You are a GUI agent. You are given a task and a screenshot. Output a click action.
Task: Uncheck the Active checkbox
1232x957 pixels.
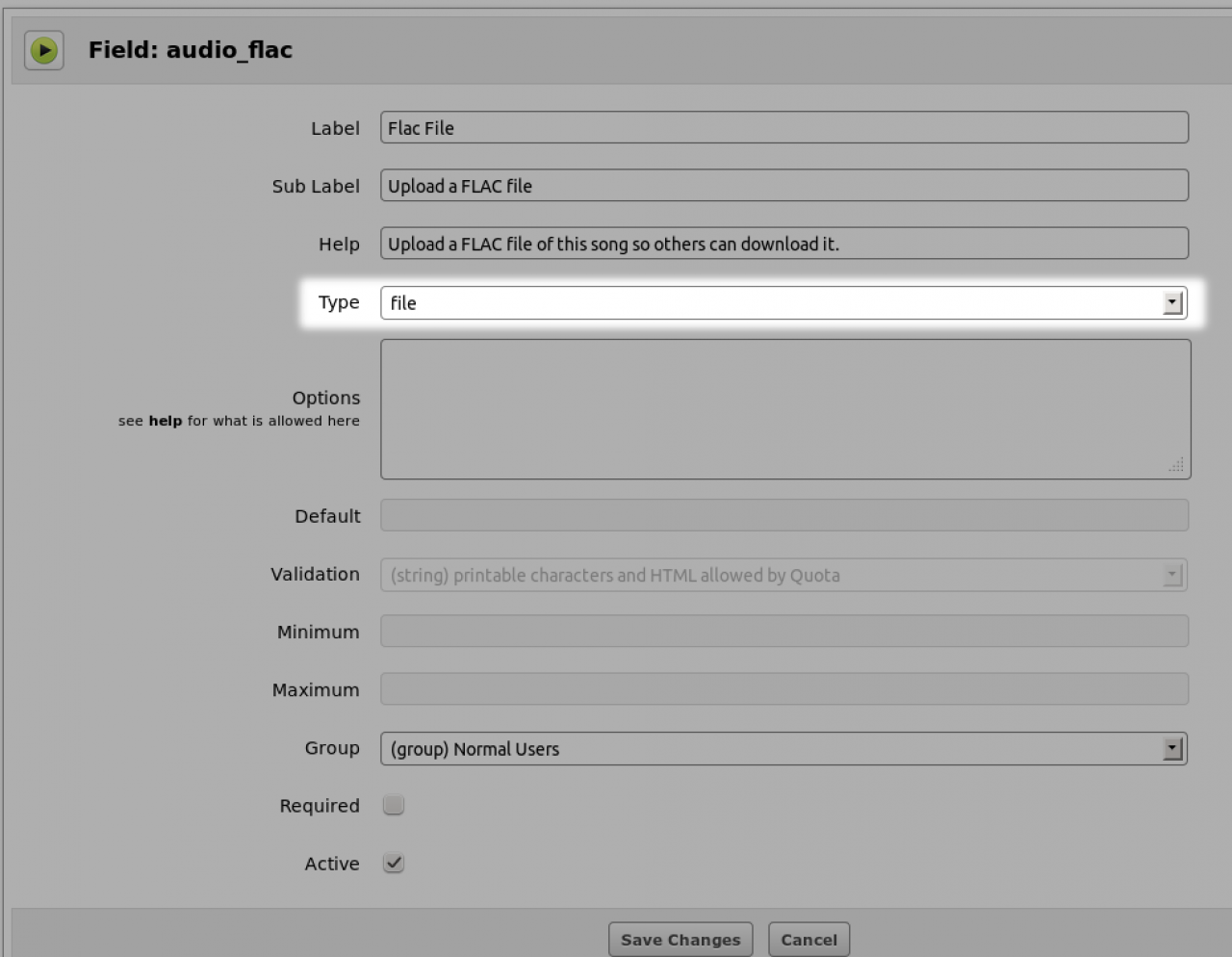tap(394, 863)
